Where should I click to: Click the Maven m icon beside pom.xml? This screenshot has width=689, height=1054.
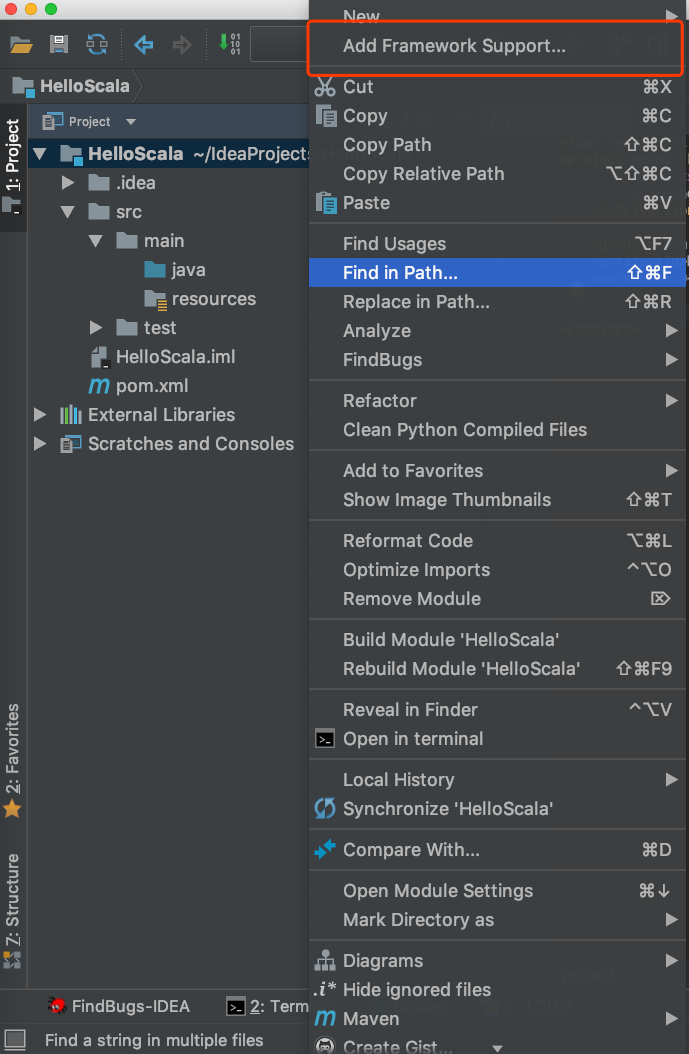(99, 386)
